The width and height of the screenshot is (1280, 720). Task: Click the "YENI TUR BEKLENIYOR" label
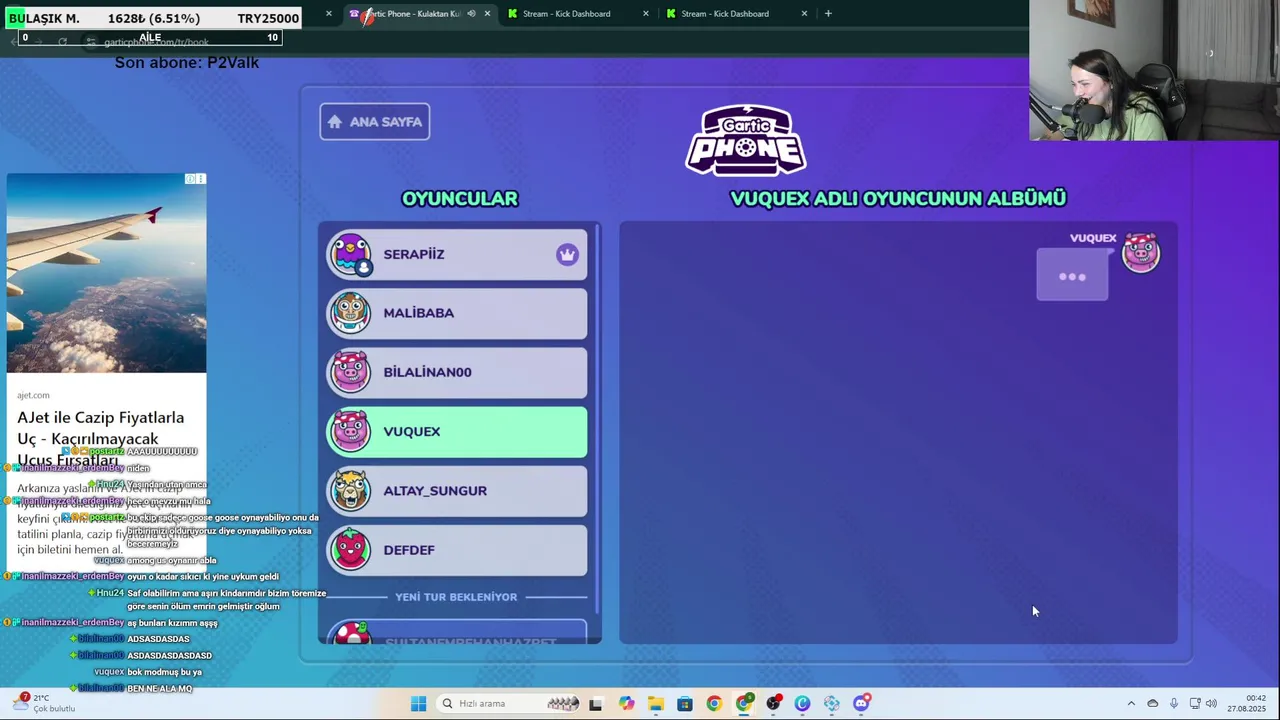click(x=456, y=597)
